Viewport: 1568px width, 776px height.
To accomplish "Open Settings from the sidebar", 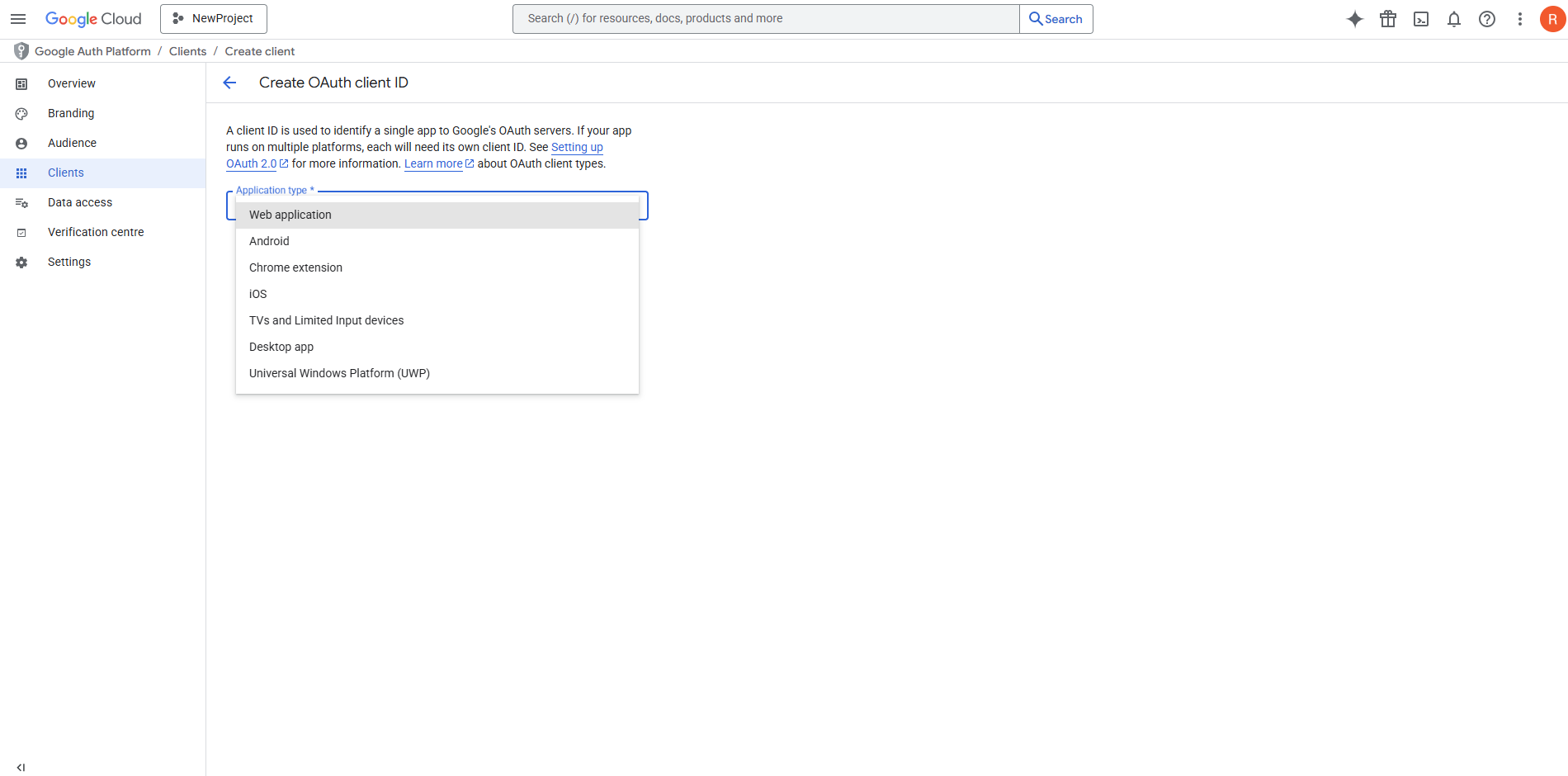I will [x=68, y=261].
